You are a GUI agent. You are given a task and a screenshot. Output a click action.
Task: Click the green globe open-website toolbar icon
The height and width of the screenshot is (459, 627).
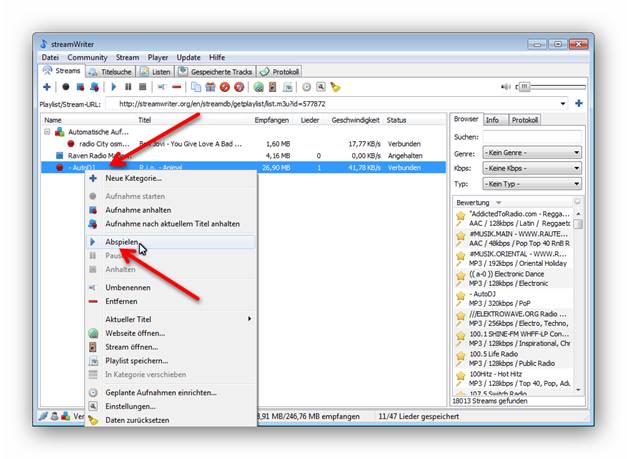point(258,87)
